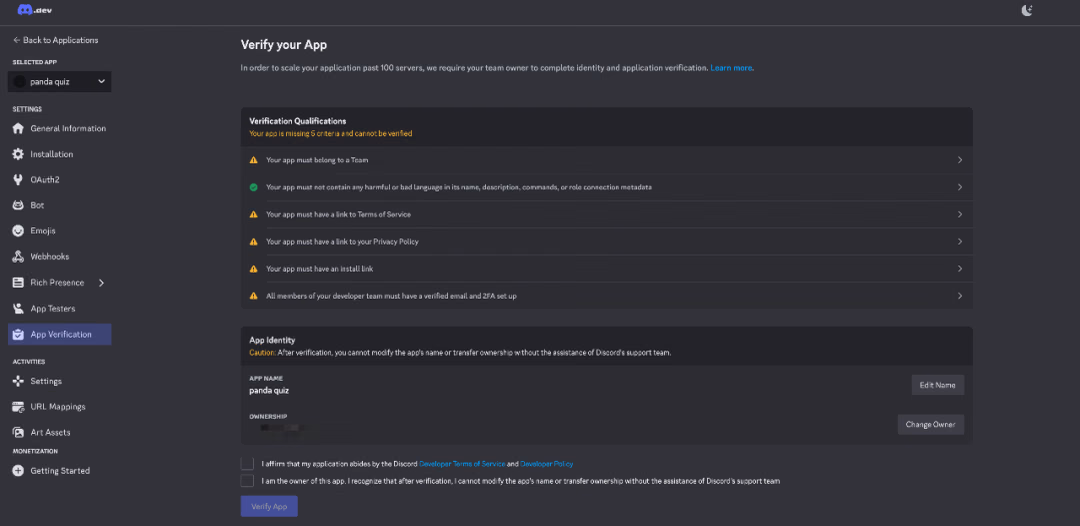
Task: Open the panda quiz app selector dropdown
Action: [59, 81]
